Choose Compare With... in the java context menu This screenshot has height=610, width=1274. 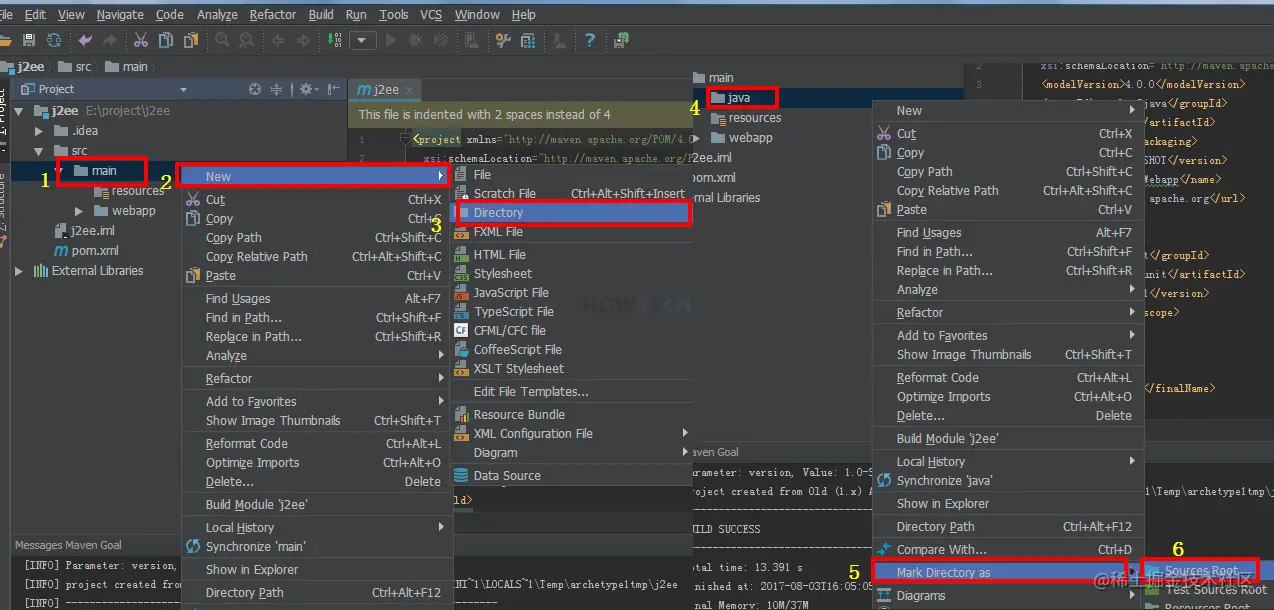point(1006,550)
